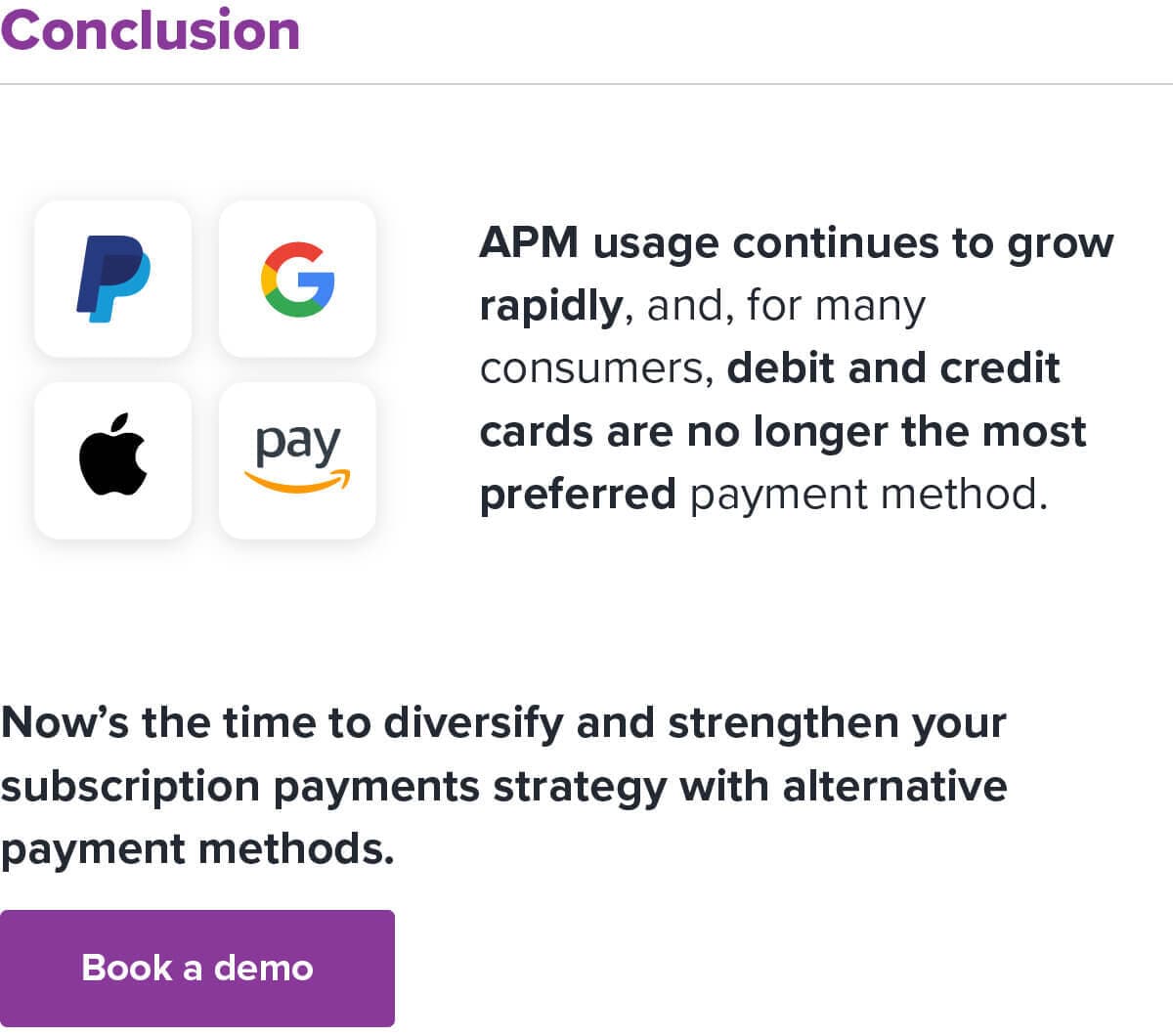Click the purple Conclusion heading

[x=152, y=29]
